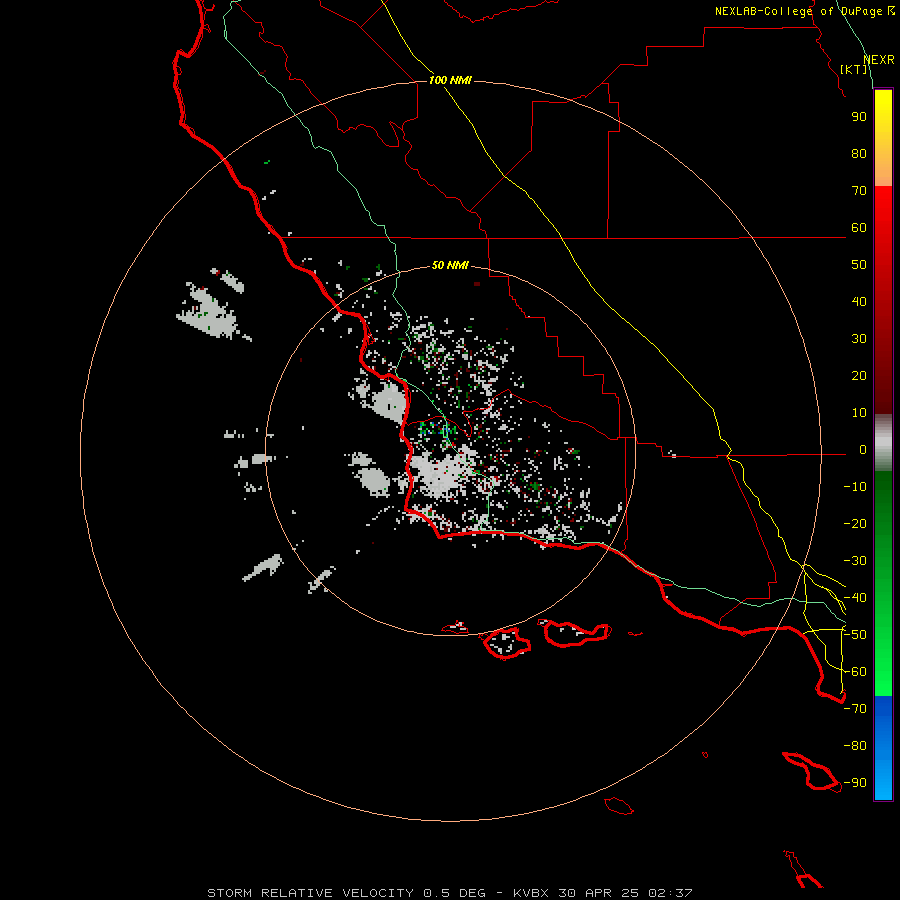This screenshot has height=900, width=900.
Task: Click the -90 scale label
Action: 855,783
